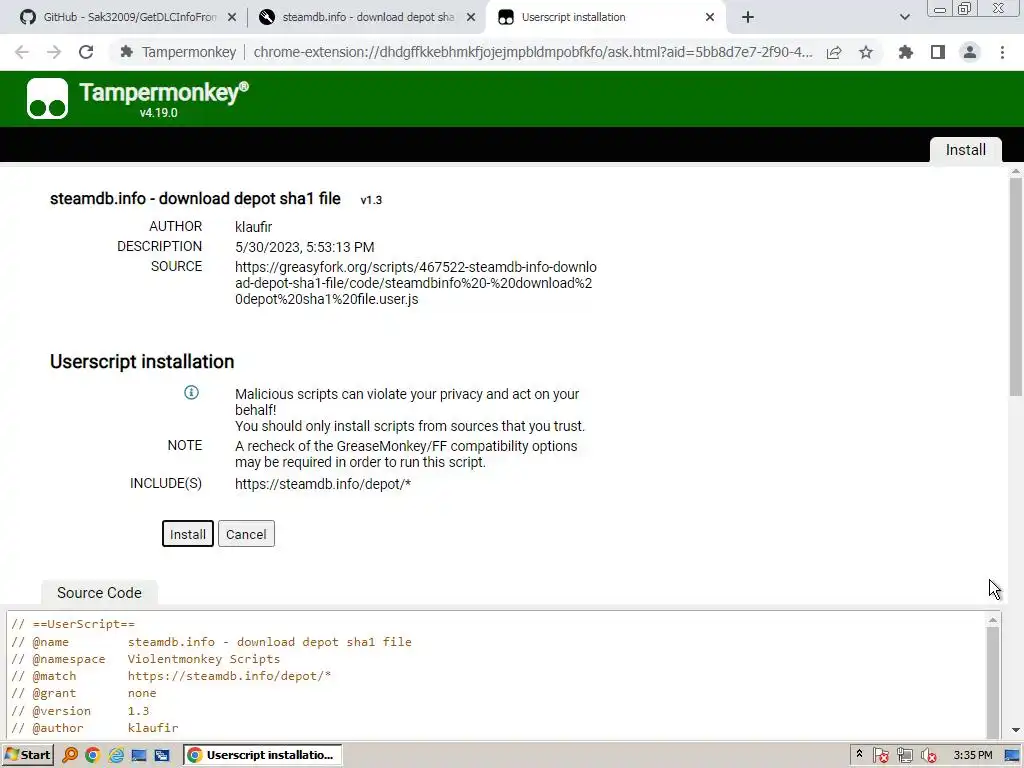Open the Source Code tab
Viewport: 1024px width, 768px height.
pos(99,593)
